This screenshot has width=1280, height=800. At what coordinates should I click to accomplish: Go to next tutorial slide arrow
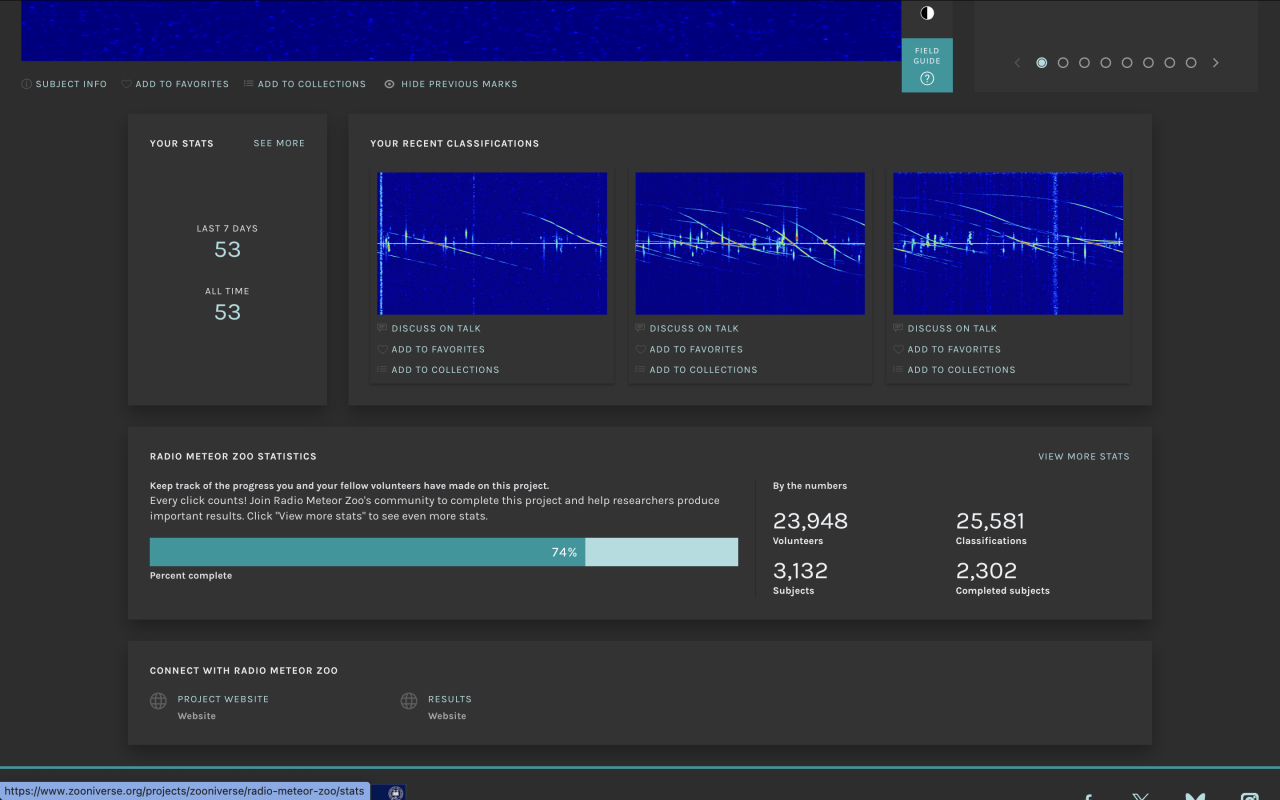point(1216,63)
